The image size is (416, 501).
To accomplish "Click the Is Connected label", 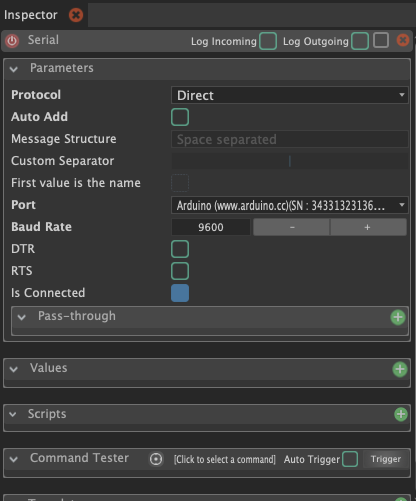I will (48, 293).
